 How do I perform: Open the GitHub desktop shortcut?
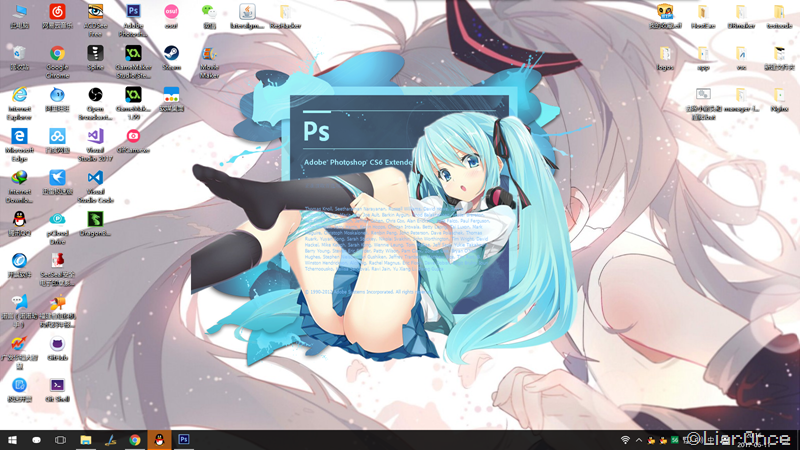57,344
